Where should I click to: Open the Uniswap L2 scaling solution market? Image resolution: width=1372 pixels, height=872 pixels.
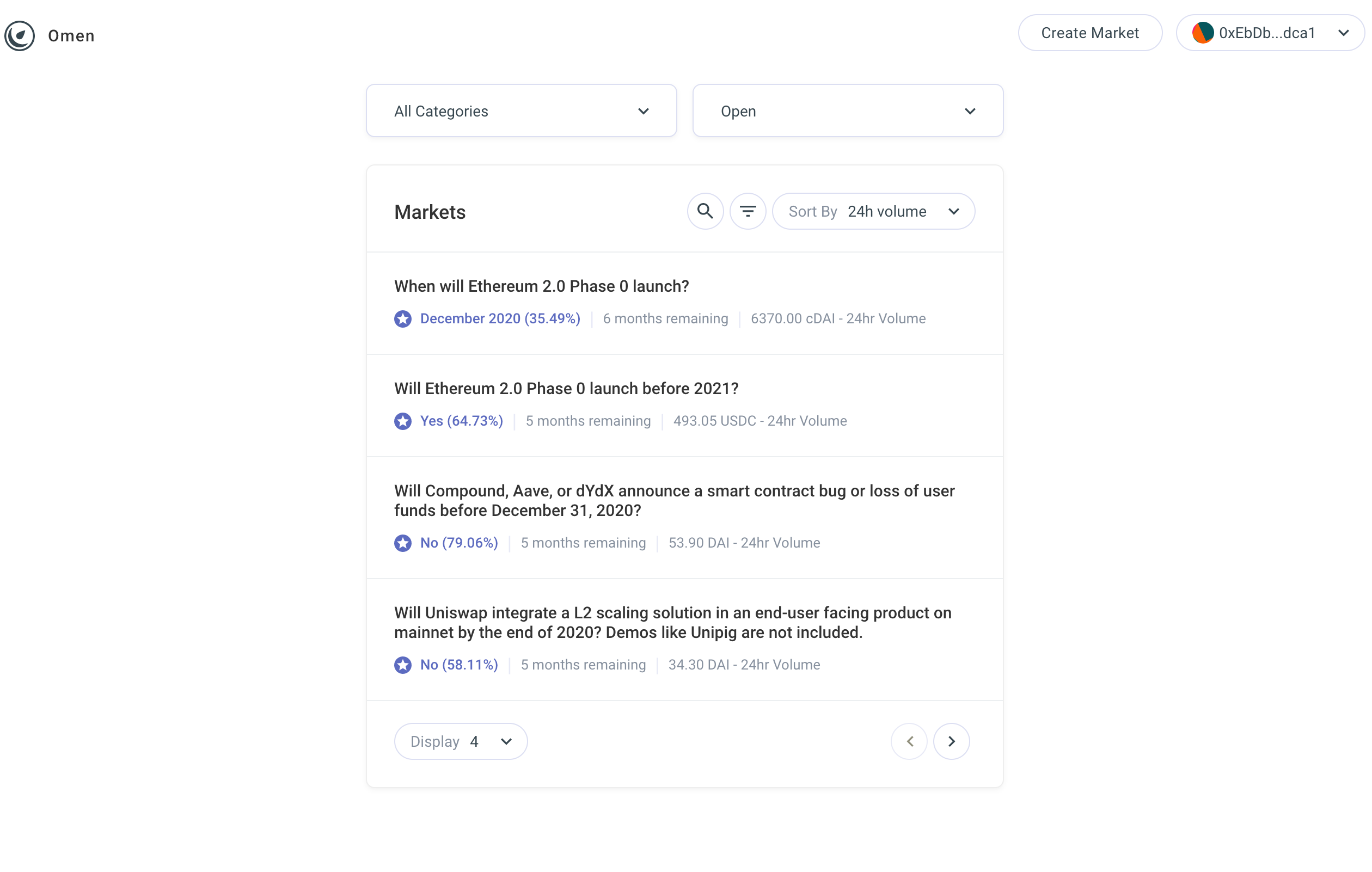tap(672, 622)
